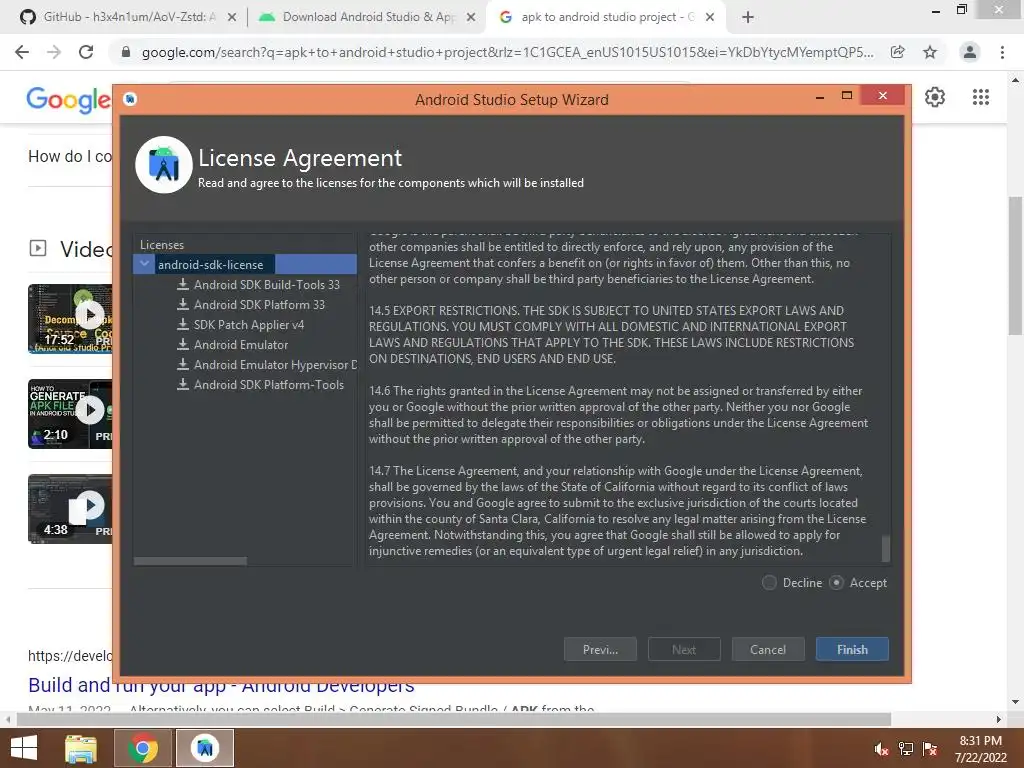This screenshot has width=1024, height=768.
Task: Open the Google apps grid
Action: pyautogui.click(x=980, y=97)
